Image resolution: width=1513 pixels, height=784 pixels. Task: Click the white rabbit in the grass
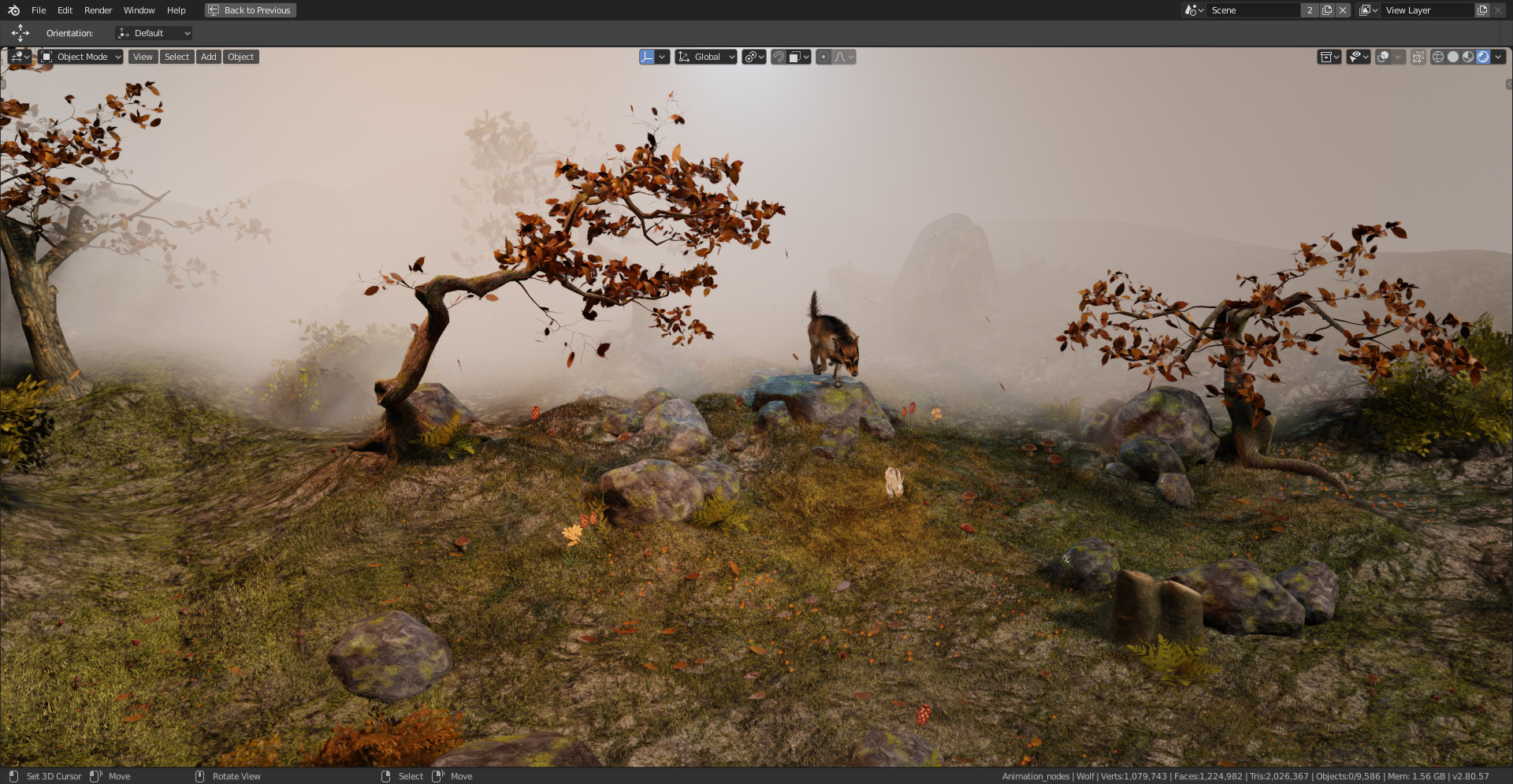coord(894,481)
